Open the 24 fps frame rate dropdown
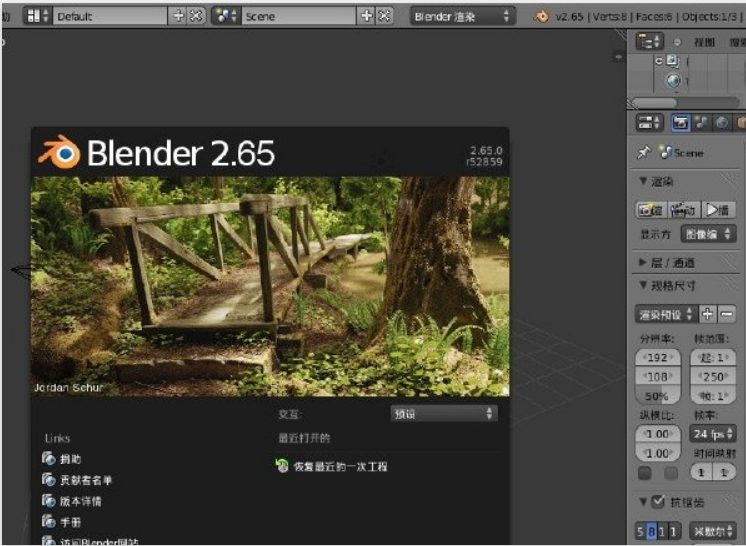The image size is (746, 546). click(x=713, y=433)
